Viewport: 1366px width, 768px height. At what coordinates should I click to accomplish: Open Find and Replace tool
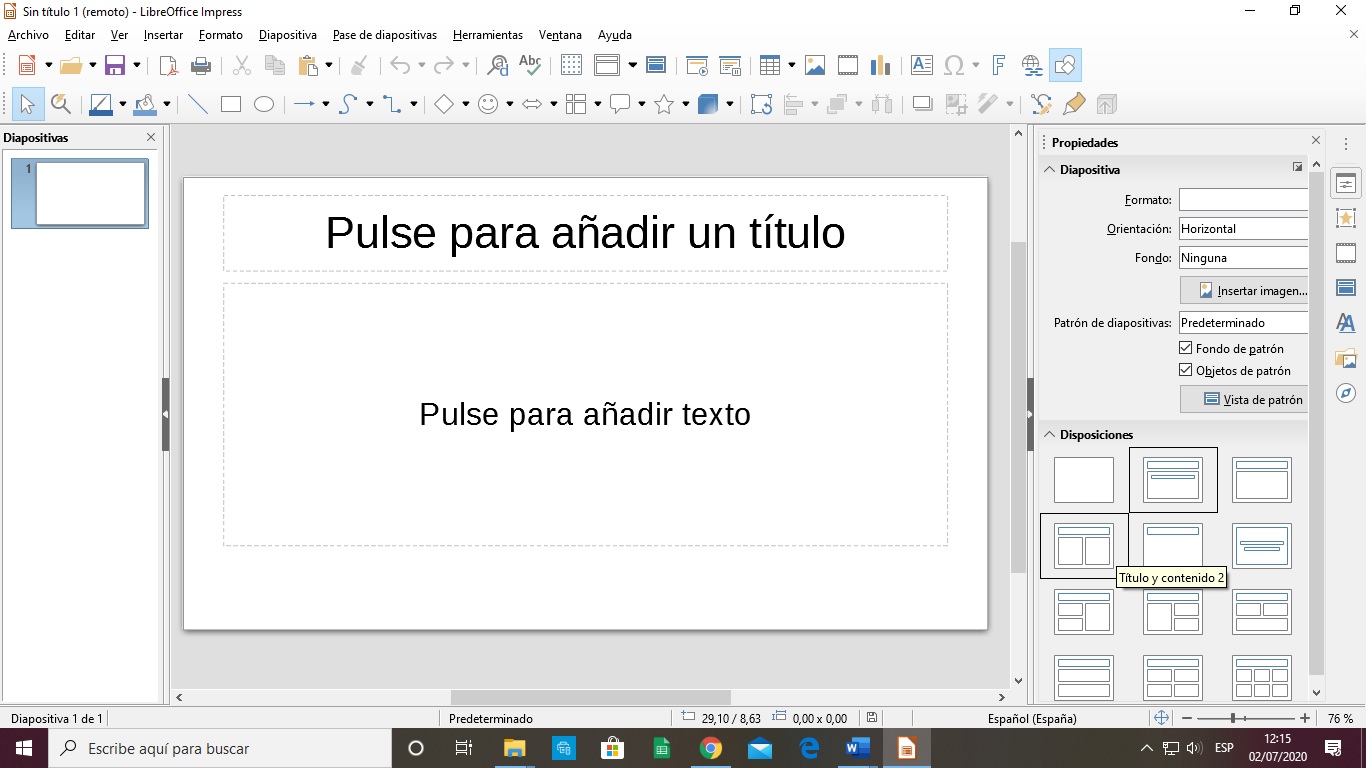[497, 66]
